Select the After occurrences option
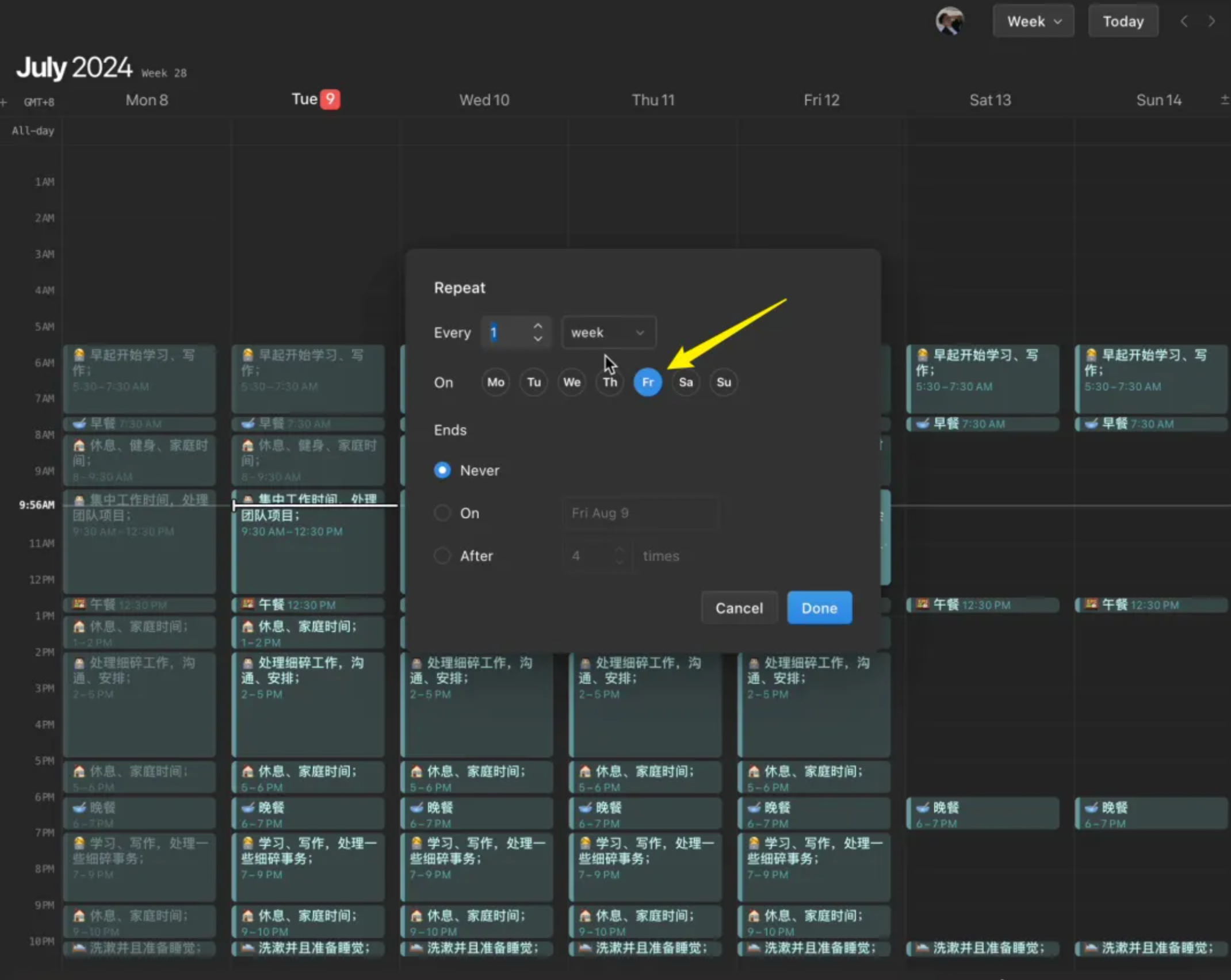This screenshot has width=1231, height=980. pyautogui.click(x=442, y=556)
